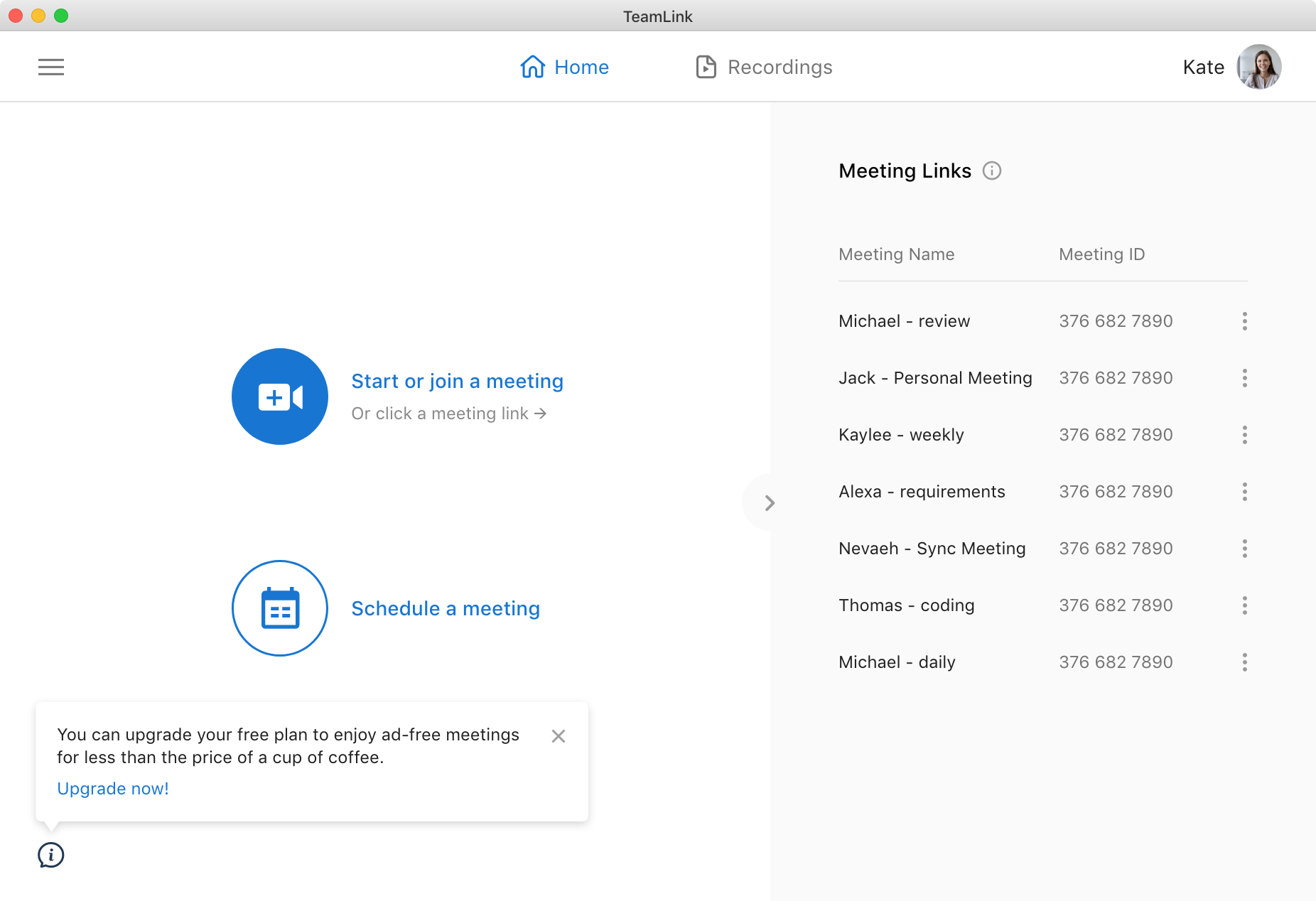Open options for Michael - review meeting
1316x901 pixels.
tap(1244, 321)
